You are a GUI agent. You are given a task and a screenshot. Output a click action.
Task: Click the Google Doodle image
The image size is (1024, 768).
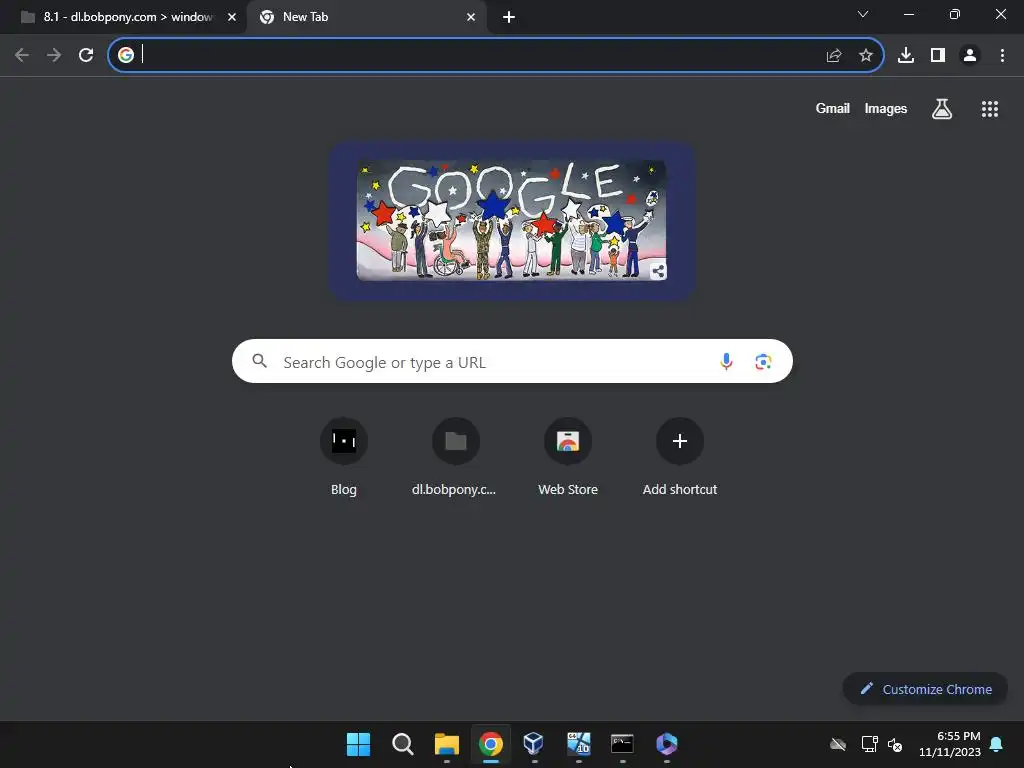(511, 220)
